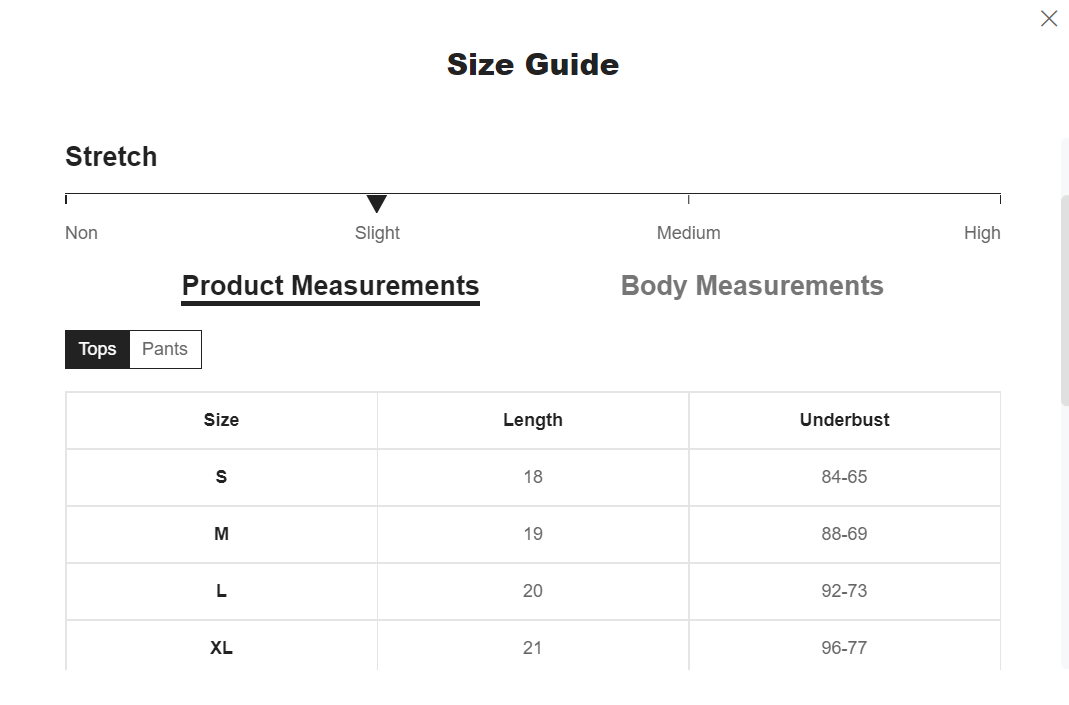Viewport: 1069px width, 705px height.
Task: Switch to the Pants size table
Action: [x=165, y=349]
